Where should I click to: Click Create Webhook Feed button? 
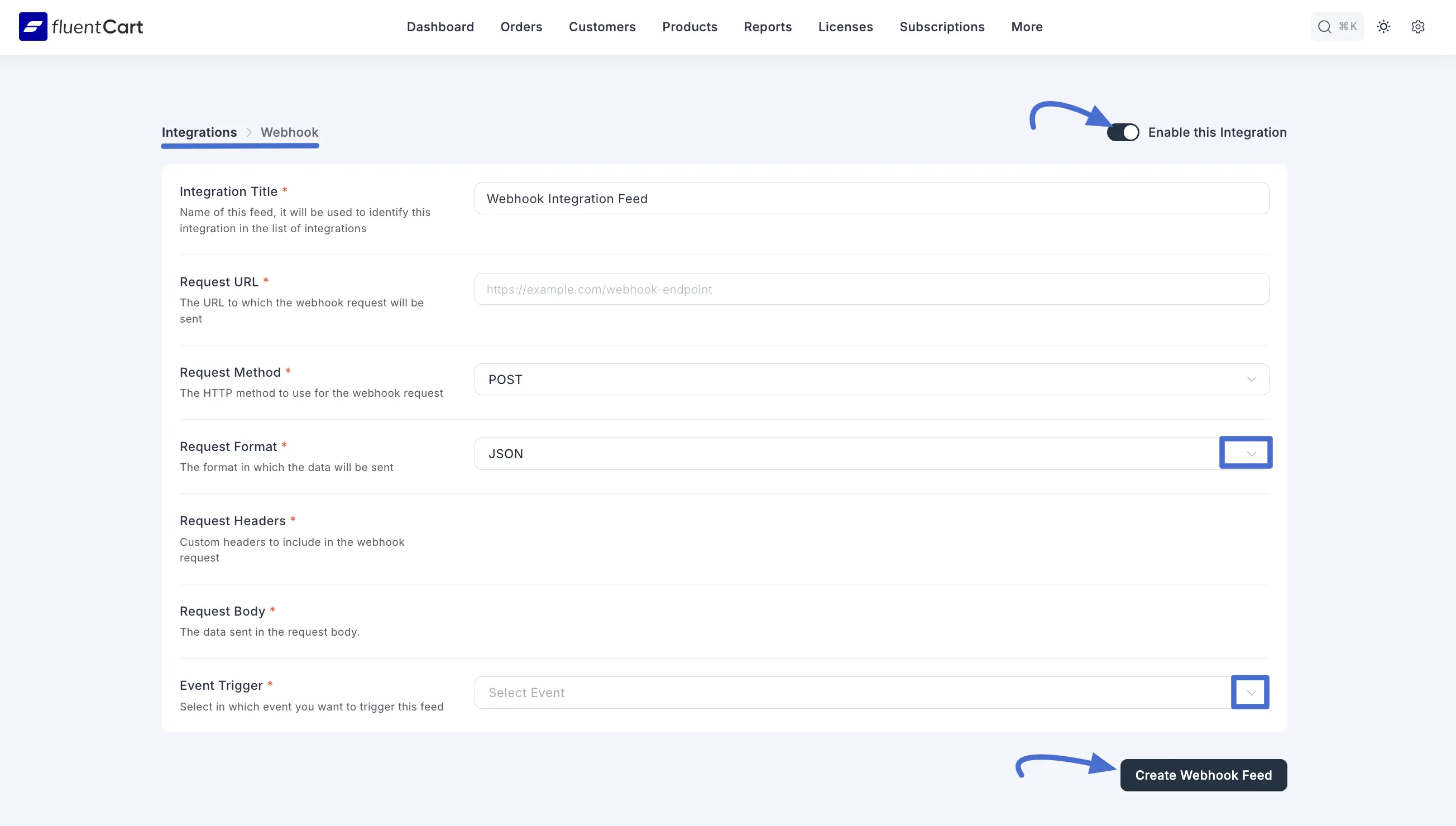pos(1203,775)
